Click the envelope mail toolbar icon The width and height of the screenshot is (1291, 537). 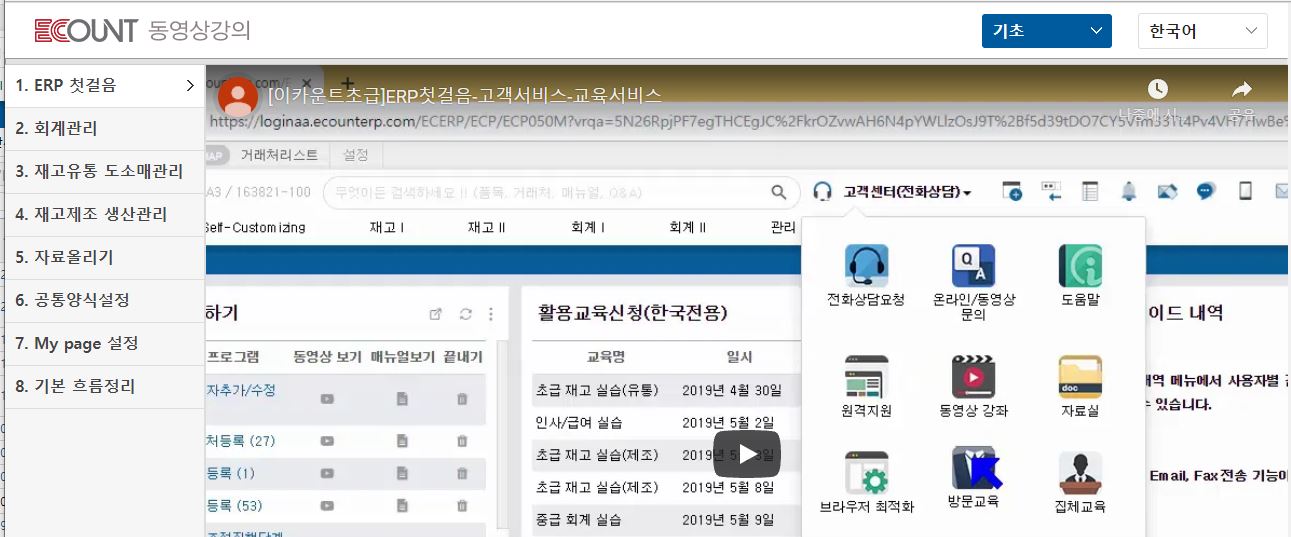click(x=1282, y=191)
